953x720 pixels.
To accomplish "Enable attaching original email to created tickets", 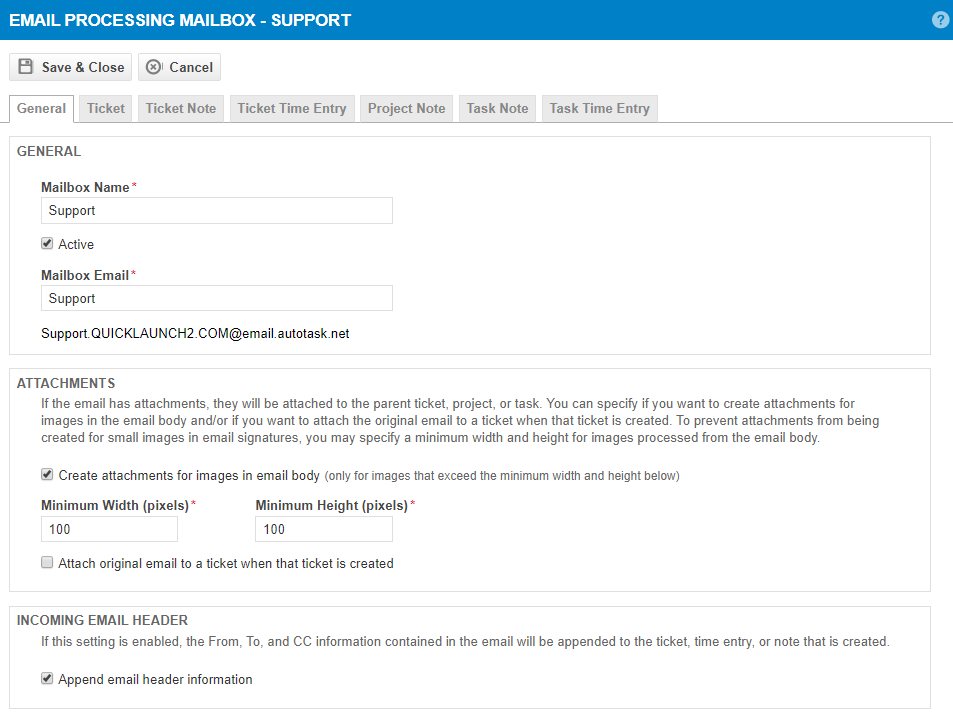I will (46, 562).
